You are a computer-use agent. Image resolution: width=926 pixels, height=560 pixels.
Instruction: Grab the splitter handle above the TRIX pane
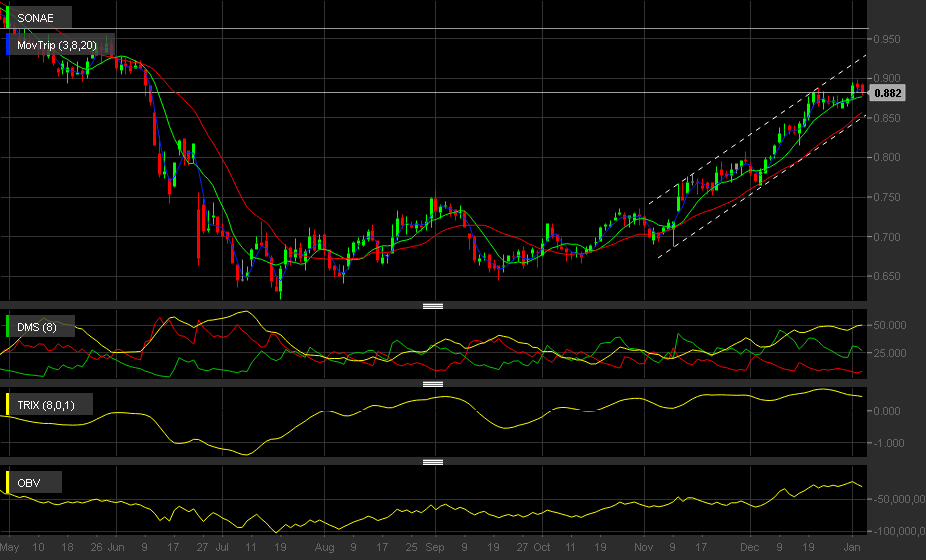pos(433,384)
